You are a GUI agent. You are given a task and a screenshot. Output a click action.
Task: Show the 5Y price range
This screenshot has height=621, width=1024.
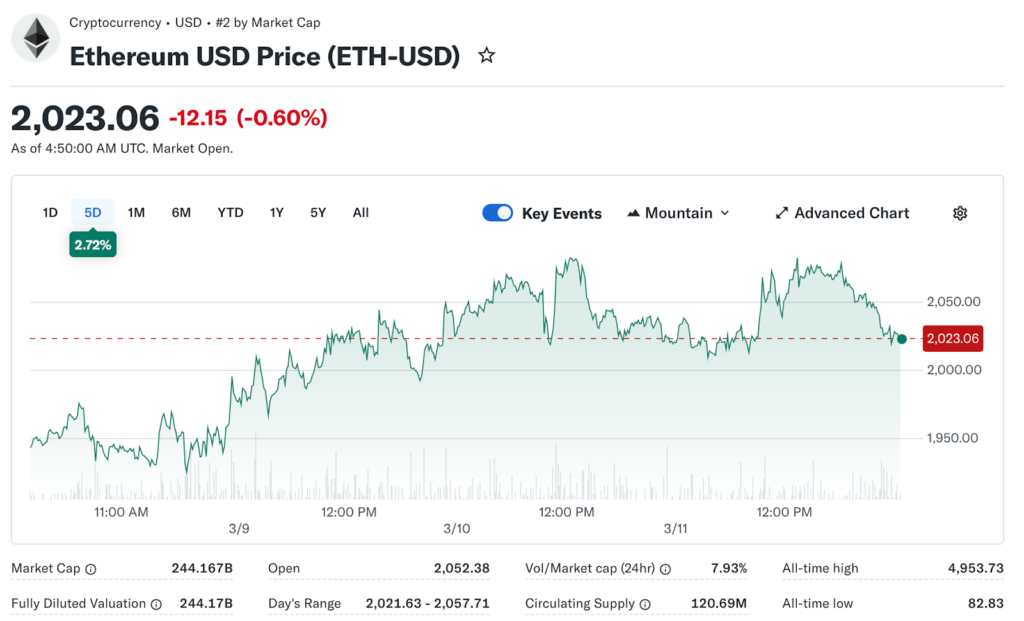point(318,212)
